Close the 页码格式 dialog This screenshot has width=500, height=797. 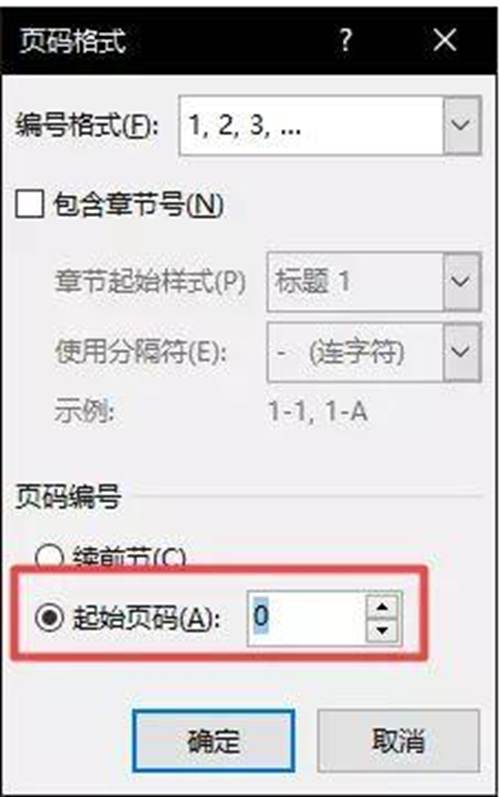click(x=445, y=40)
